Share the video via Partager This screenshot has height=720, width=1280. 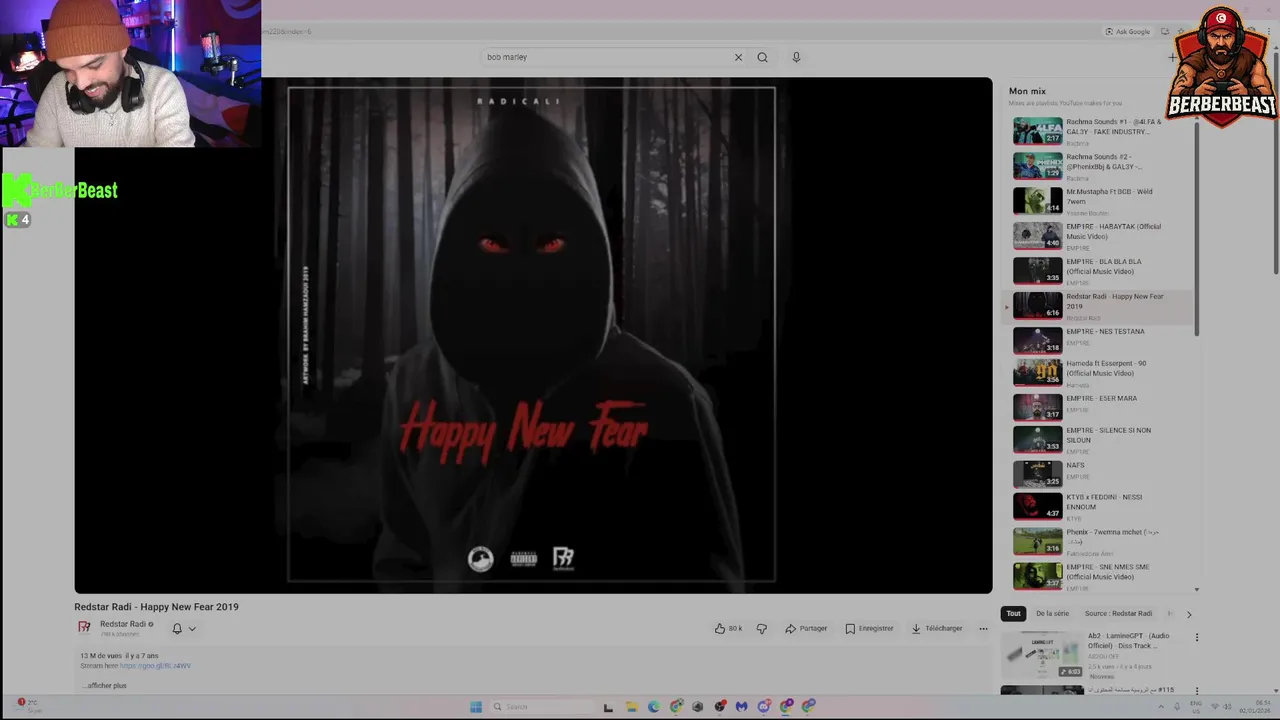point(806,629)
